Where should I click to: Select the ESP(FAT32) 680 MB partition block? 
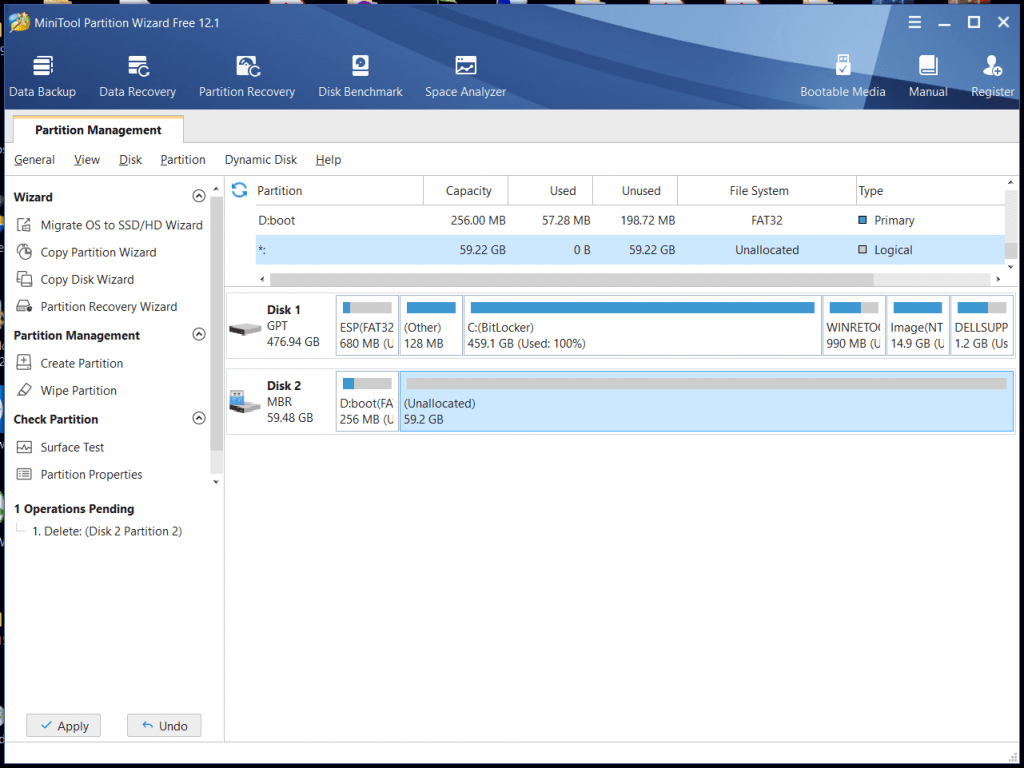coord(367,326)
